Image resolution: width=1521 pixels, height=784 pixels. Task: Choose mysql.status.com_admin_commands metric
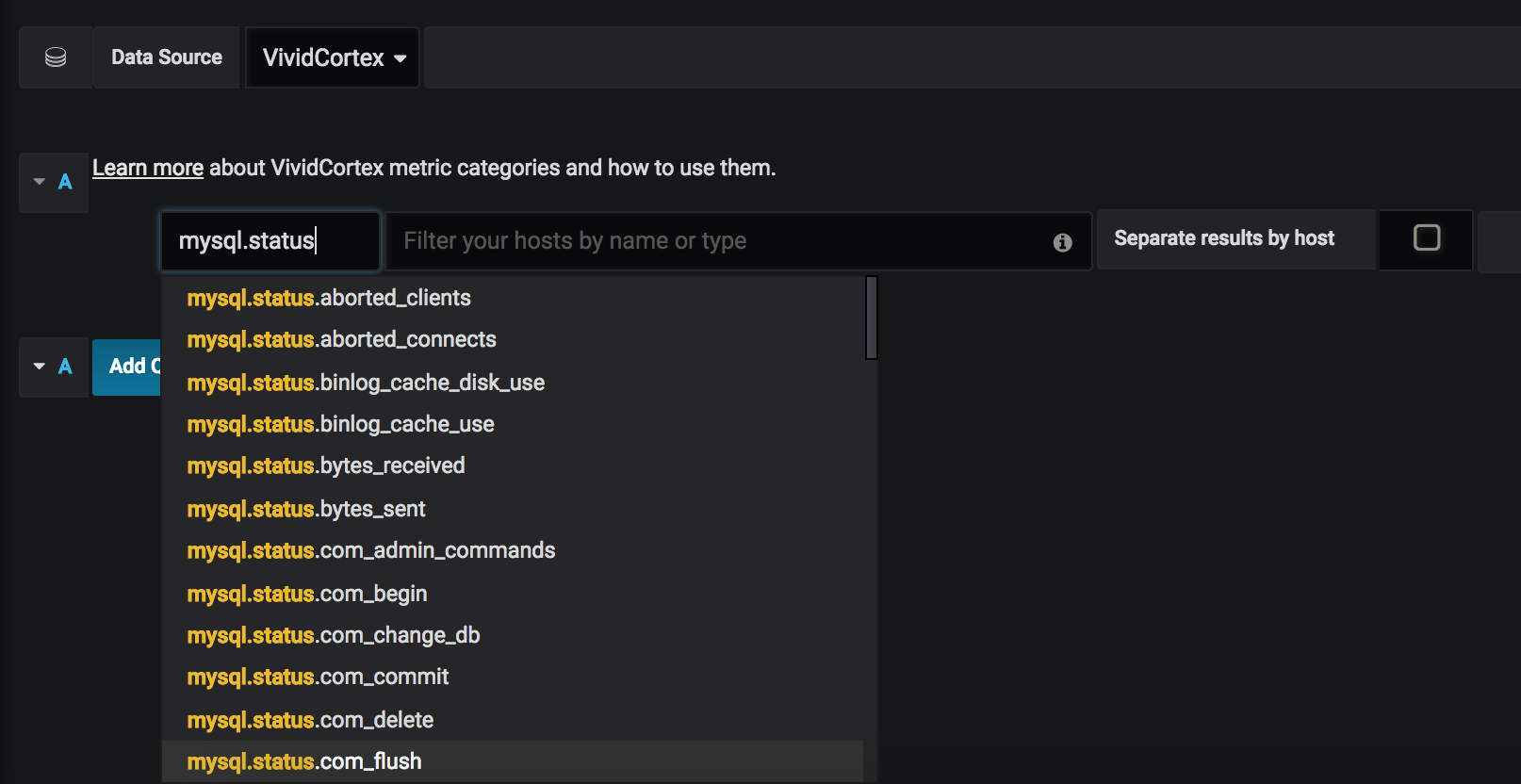(371, 550)
